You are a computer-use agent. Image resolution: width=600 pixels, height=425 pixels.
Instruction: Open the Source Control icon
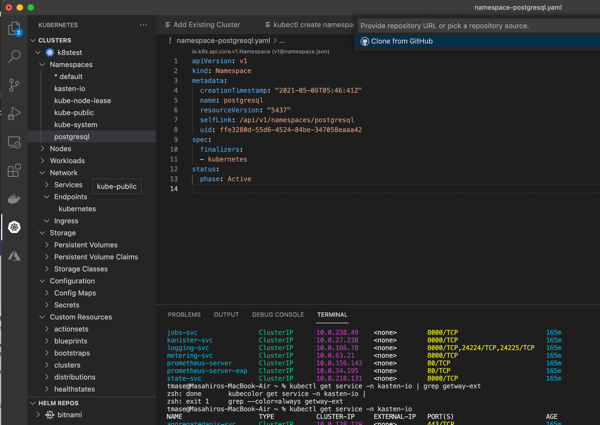tap(14, 85)
